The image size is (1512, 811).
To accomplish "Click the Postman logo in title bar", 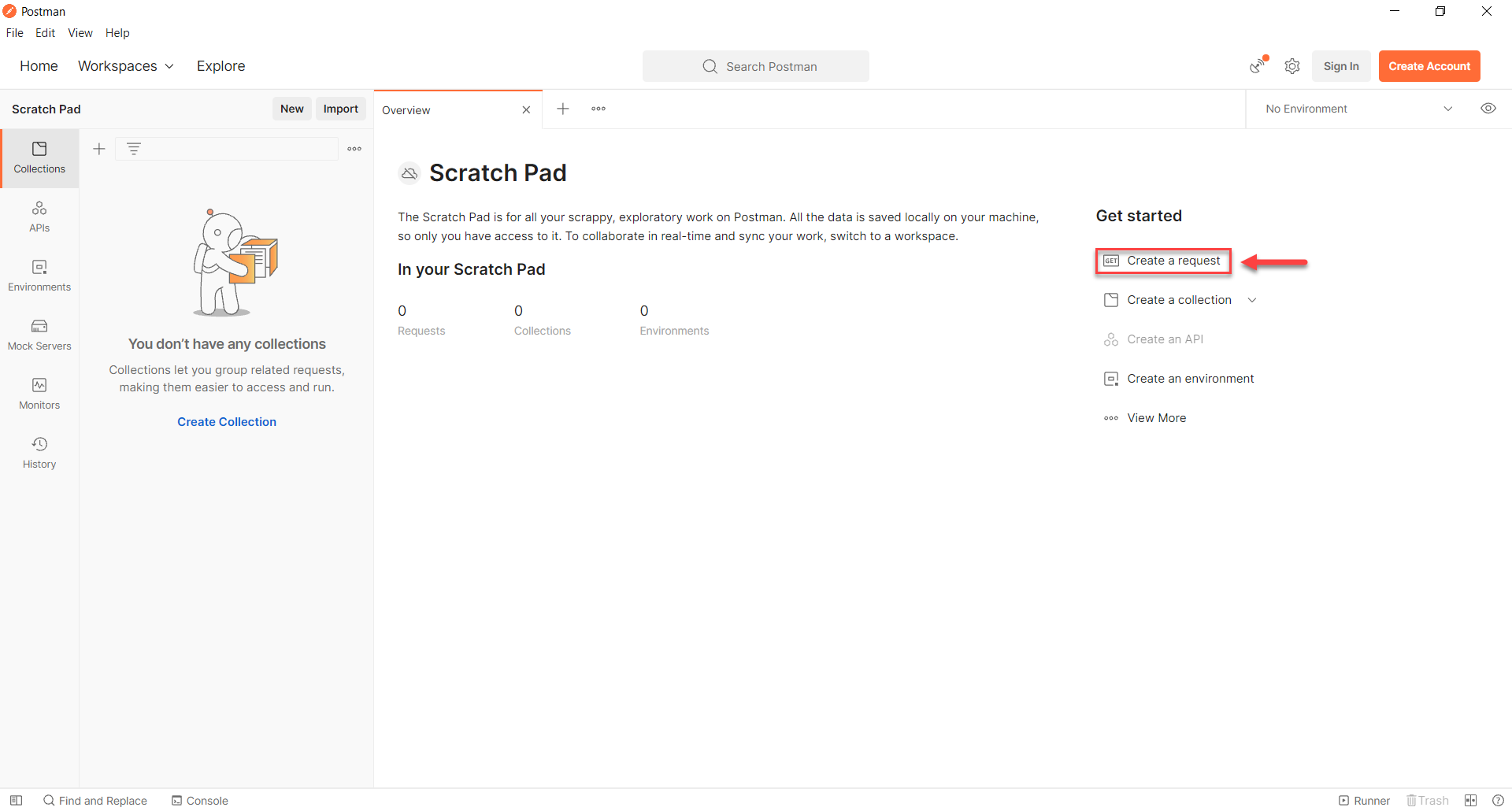I will tap(9, 11).
